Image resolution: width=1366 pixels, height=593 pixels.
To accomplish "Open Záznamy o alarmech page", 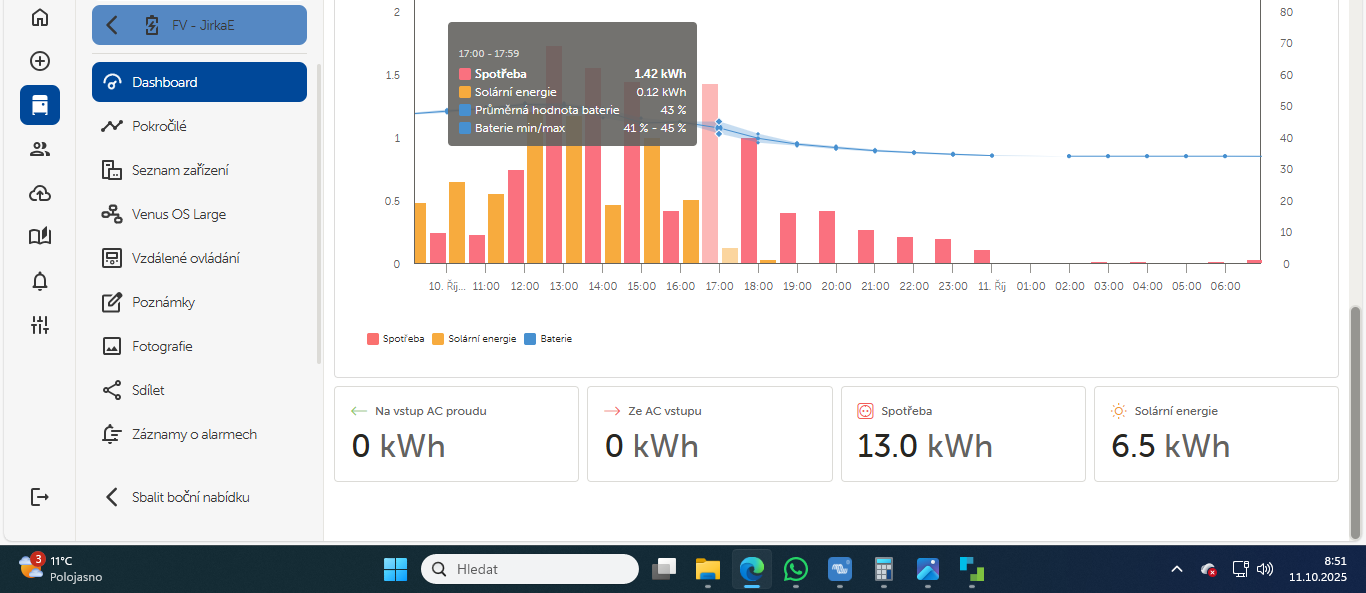I will [194, 434].
